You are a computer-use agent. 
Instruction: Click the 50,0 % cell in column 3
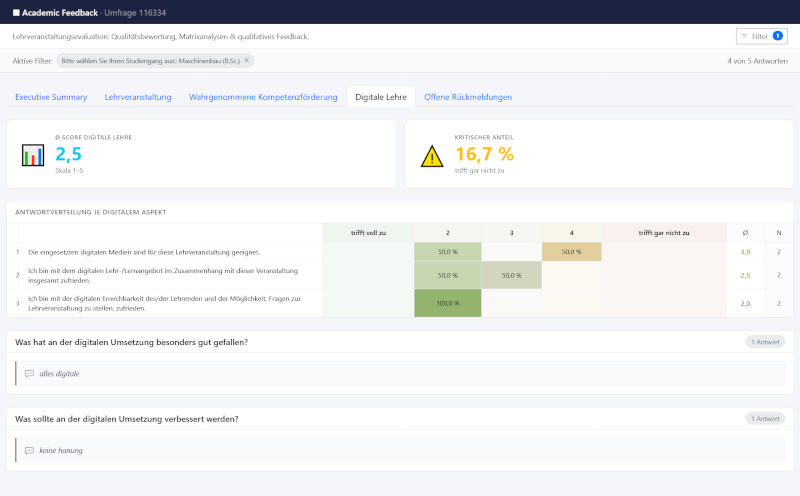511,275
